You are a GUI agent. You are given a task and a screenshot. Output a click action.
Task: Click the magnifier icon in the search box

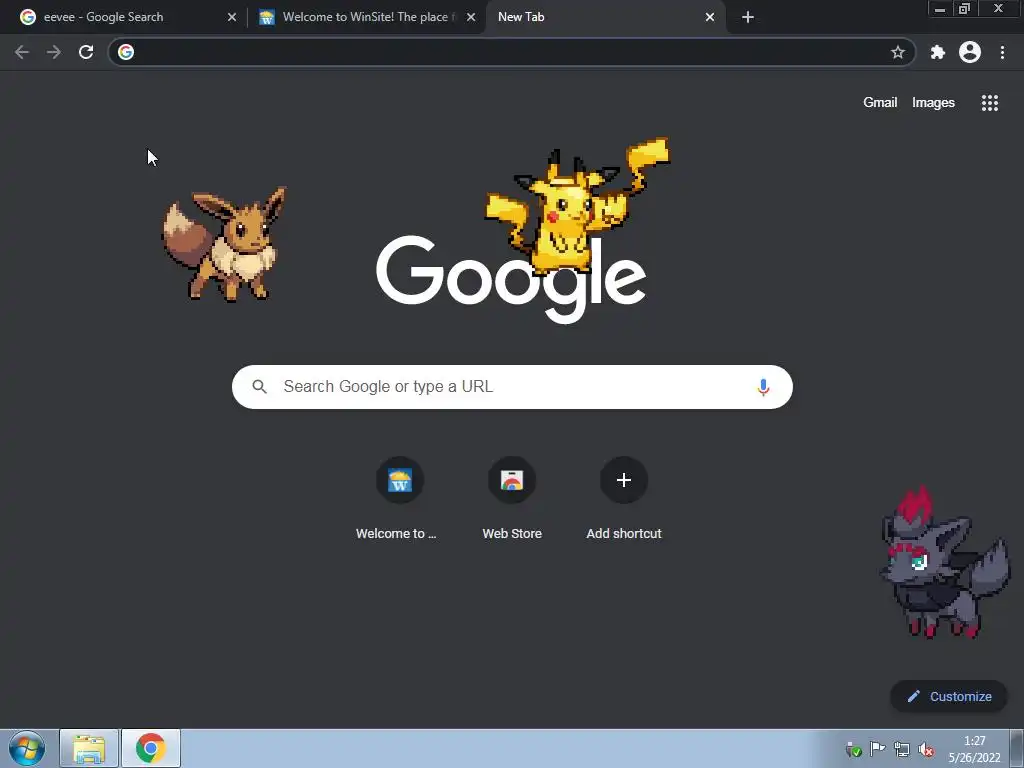(x=259, y=387)
